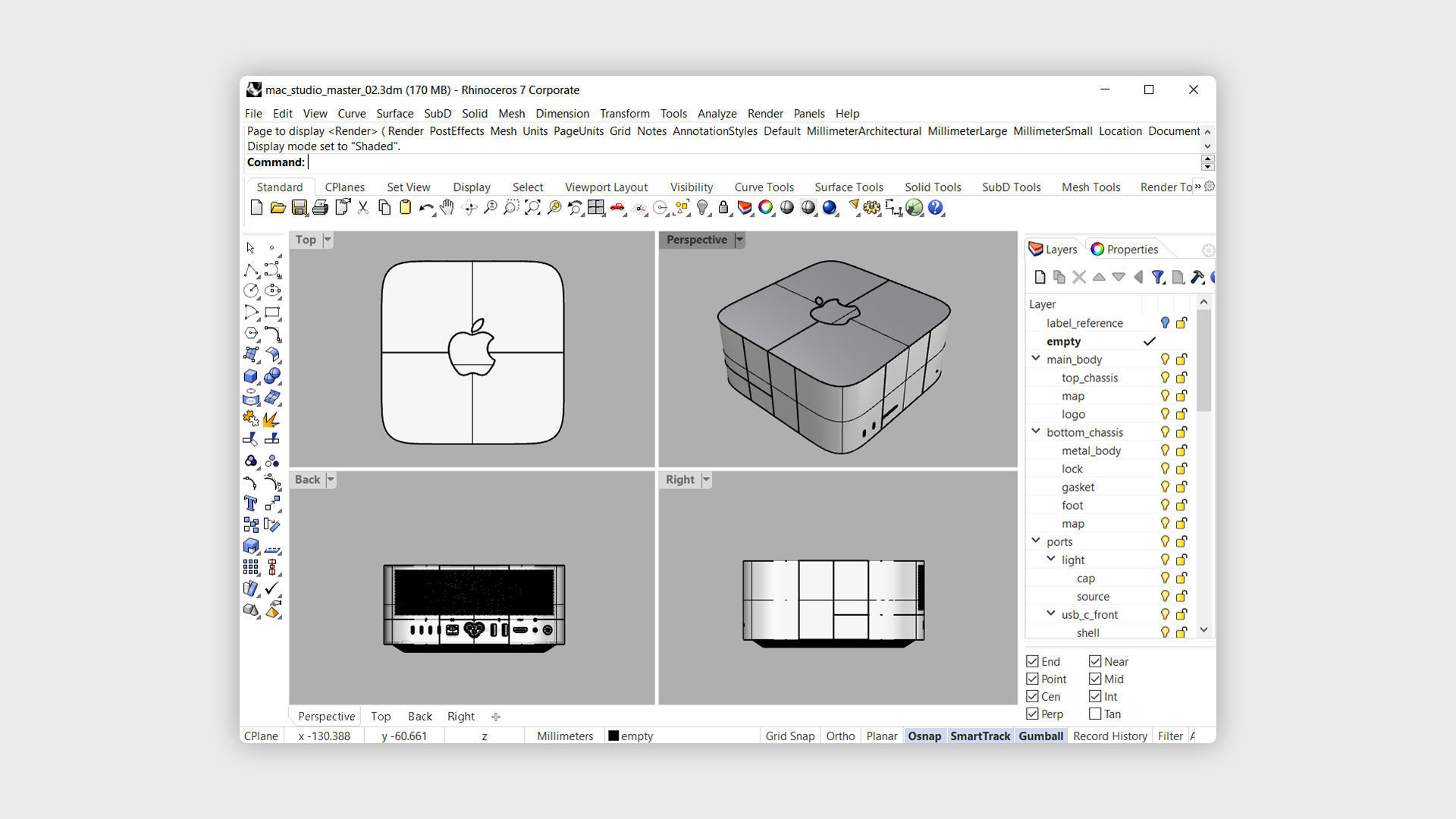Select the Text object T tool

pos(251,504)
